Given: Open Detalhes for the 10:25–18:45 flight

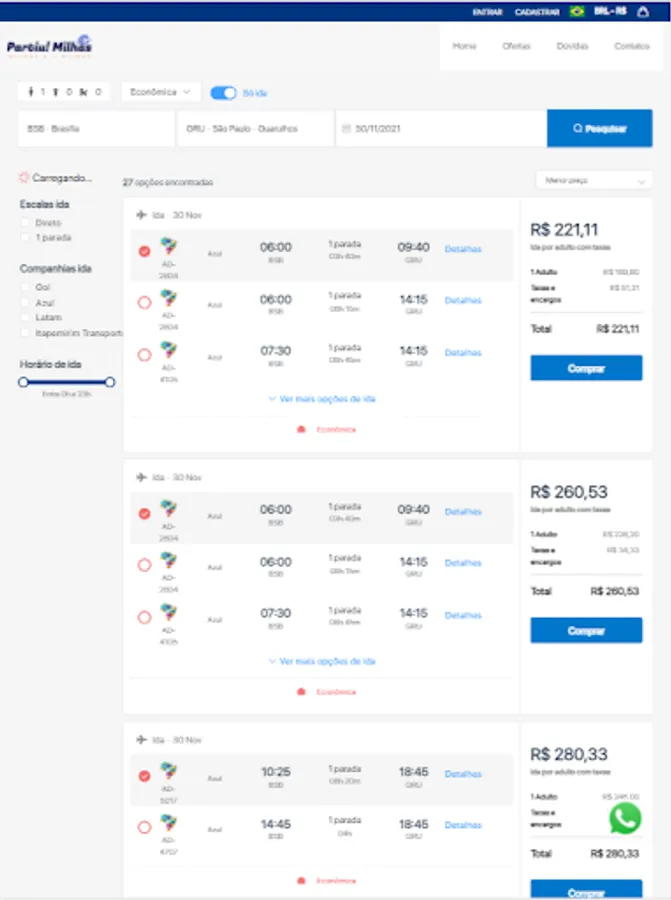Looking at the screenshot, I should (x=463, y=774).
